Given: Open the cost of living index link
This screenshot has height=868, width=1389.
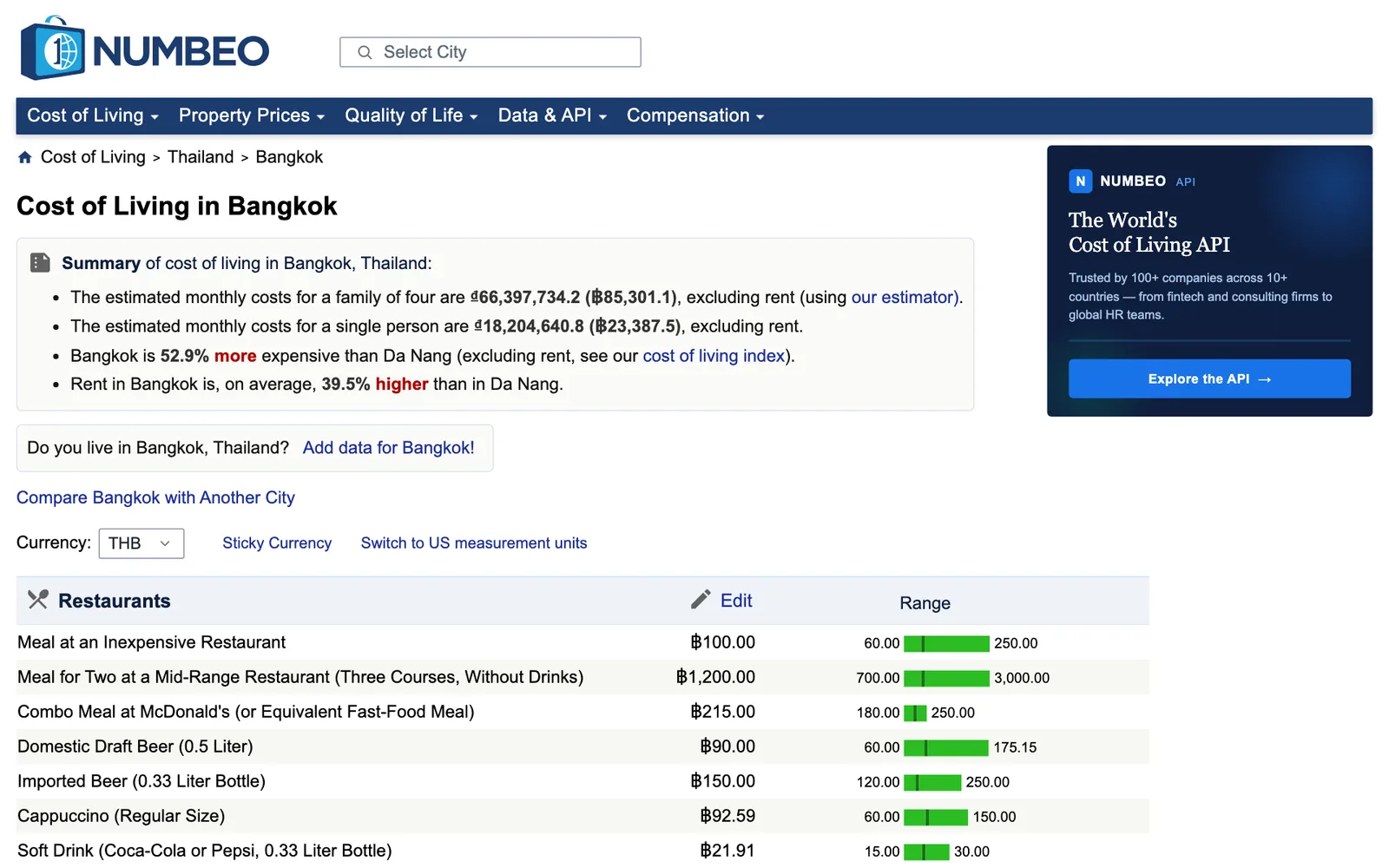Looking at the screenshot, I should click(714, 356).
